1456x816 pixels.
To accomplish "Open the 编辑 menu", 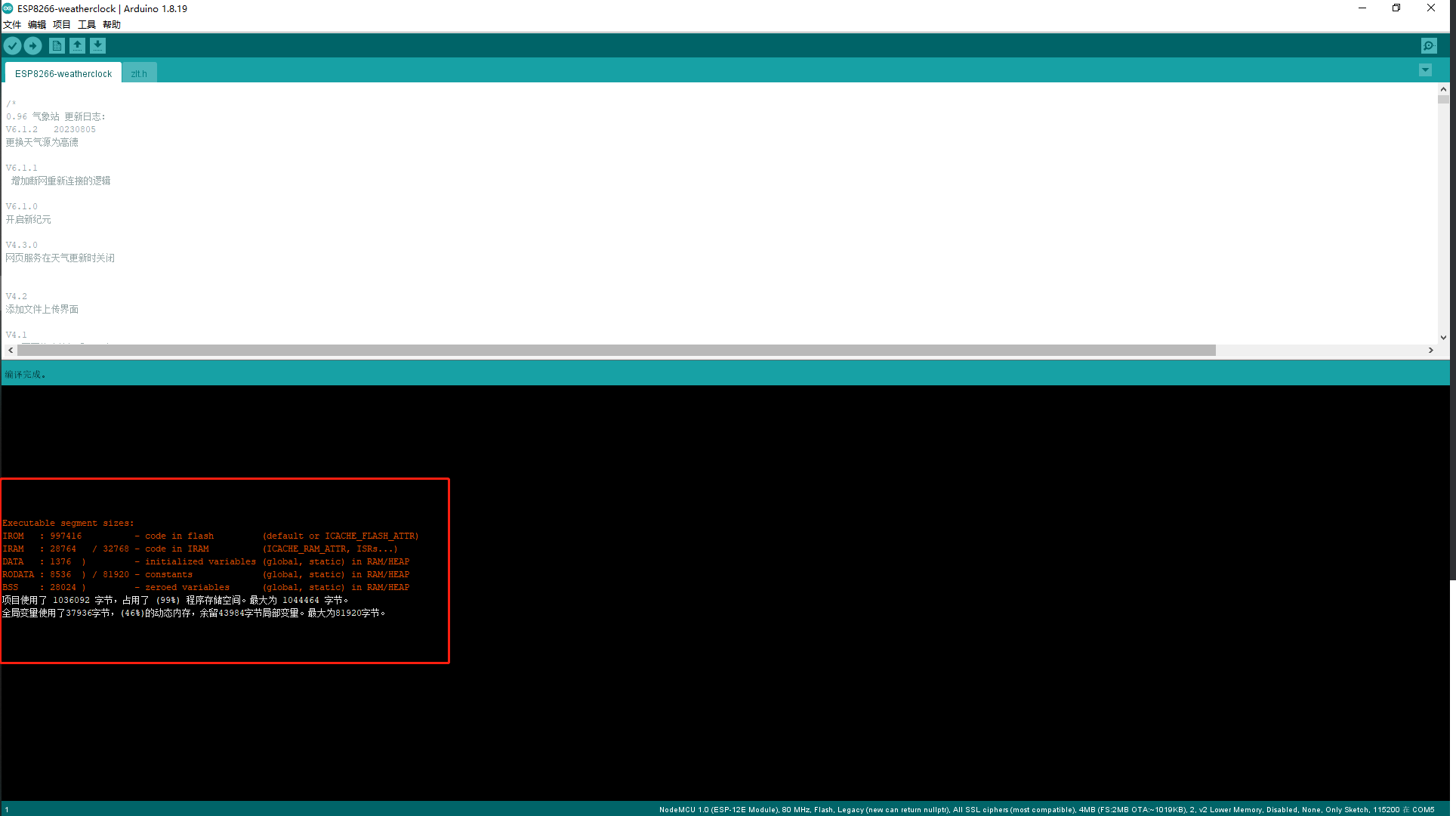I will 37,25.
